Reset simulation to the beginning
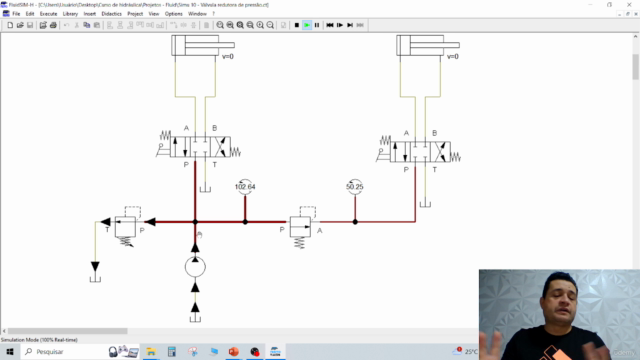The image size is (640, 360). tap(330, 25)
